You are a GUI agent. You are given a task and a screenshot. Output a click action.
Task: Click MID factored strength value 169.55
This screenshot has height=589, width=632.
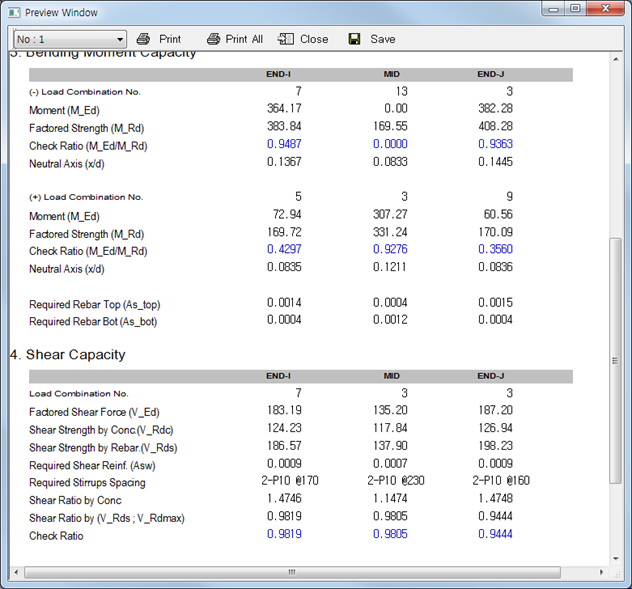coord(390,126)
